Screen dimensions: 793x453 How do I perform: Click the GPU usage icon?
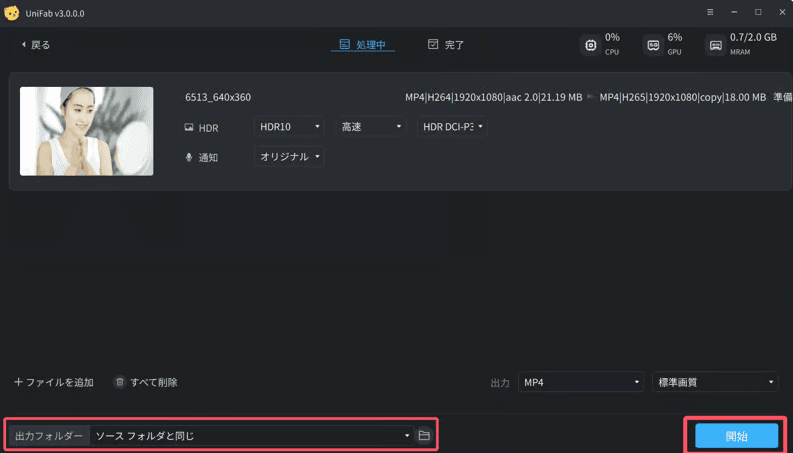pyautogui.click(x=653, y=45)
